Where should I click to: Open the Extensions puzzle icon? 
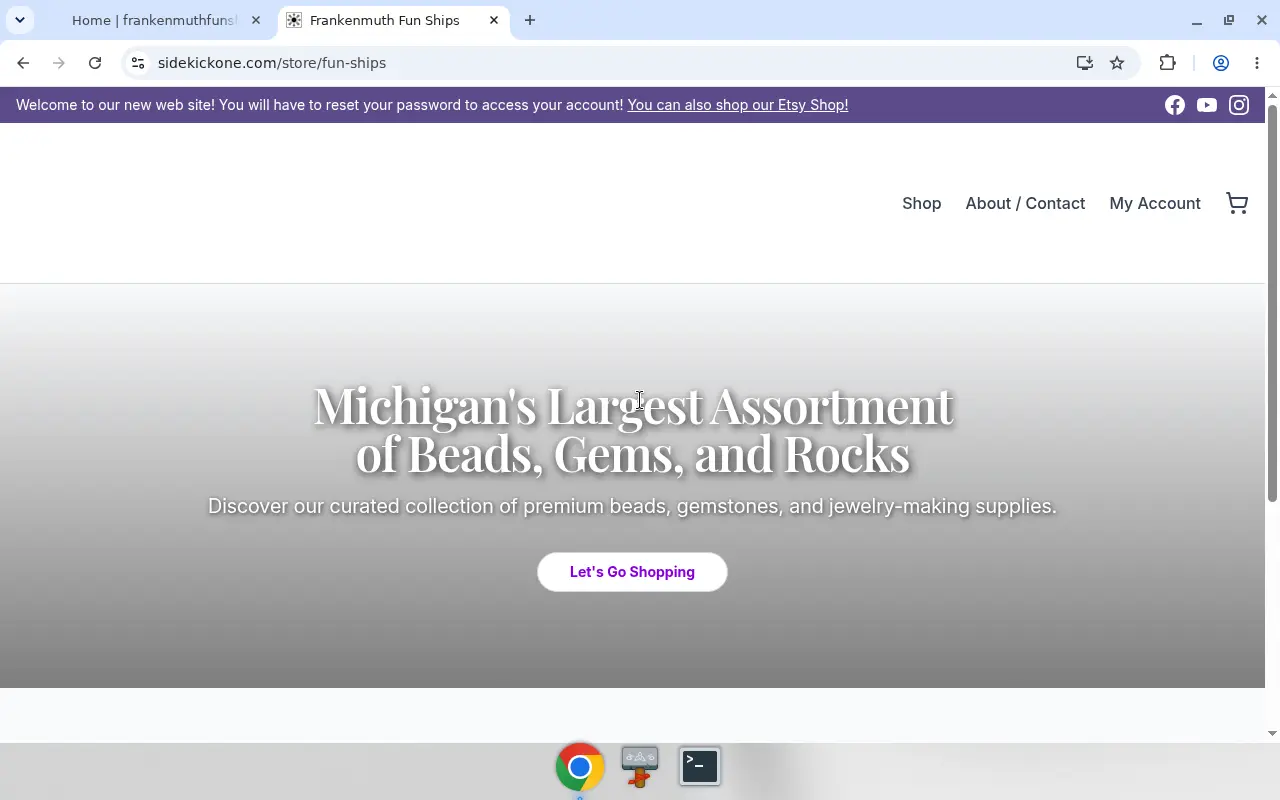pyautogui.click(x=1167, y=63)
